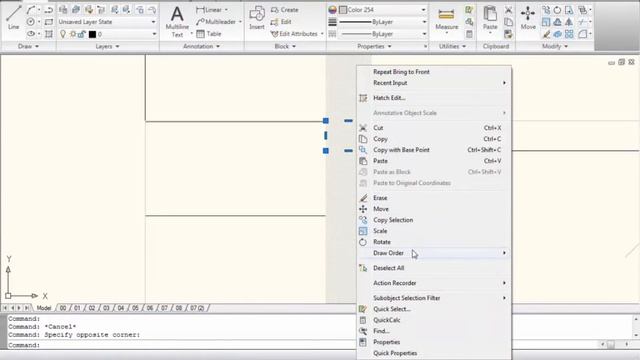
Task: Click the Erase icon in Modify panel
Action: [546, 35]
